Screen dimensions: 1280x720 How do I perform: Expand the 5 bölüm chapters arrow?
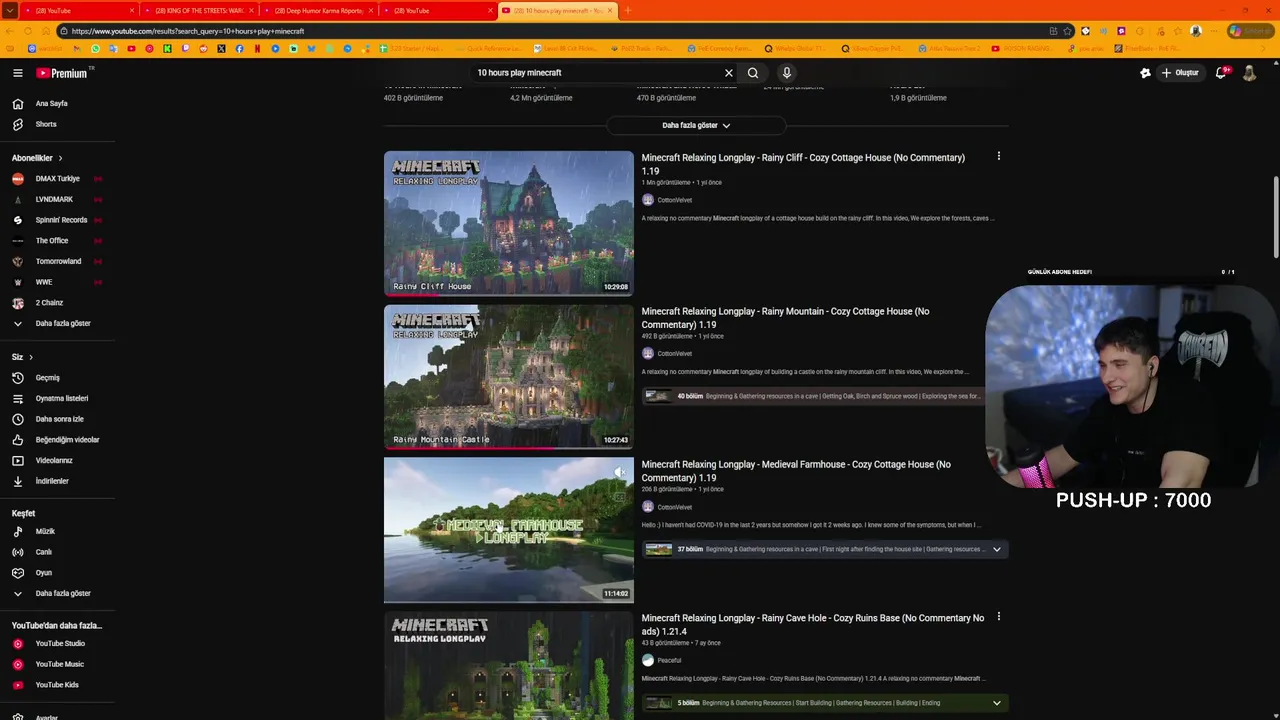point(997,703)
